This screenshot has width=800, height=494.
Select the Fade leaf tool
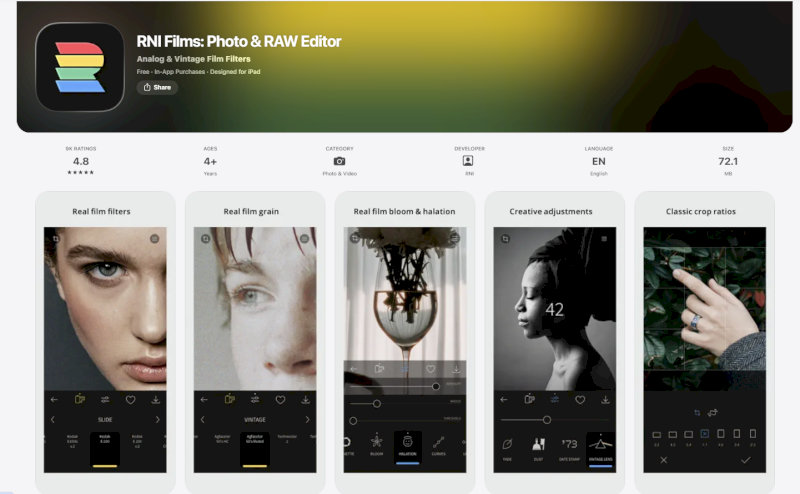[507, 448]
